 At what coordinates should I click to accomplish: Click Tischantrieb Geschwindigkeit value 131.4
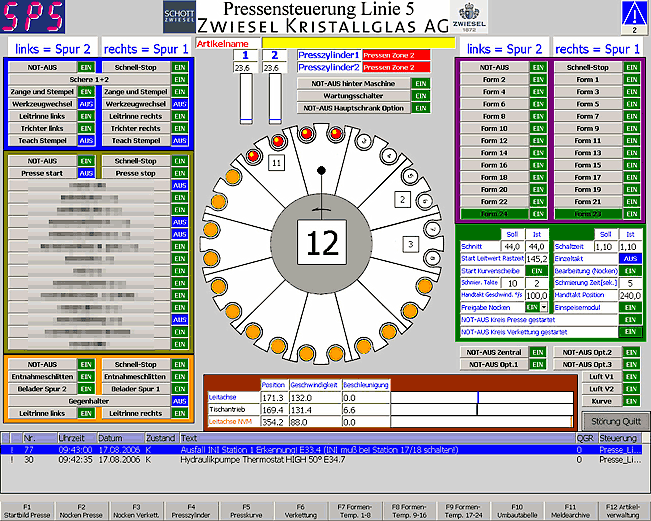(x=315, y=410)
